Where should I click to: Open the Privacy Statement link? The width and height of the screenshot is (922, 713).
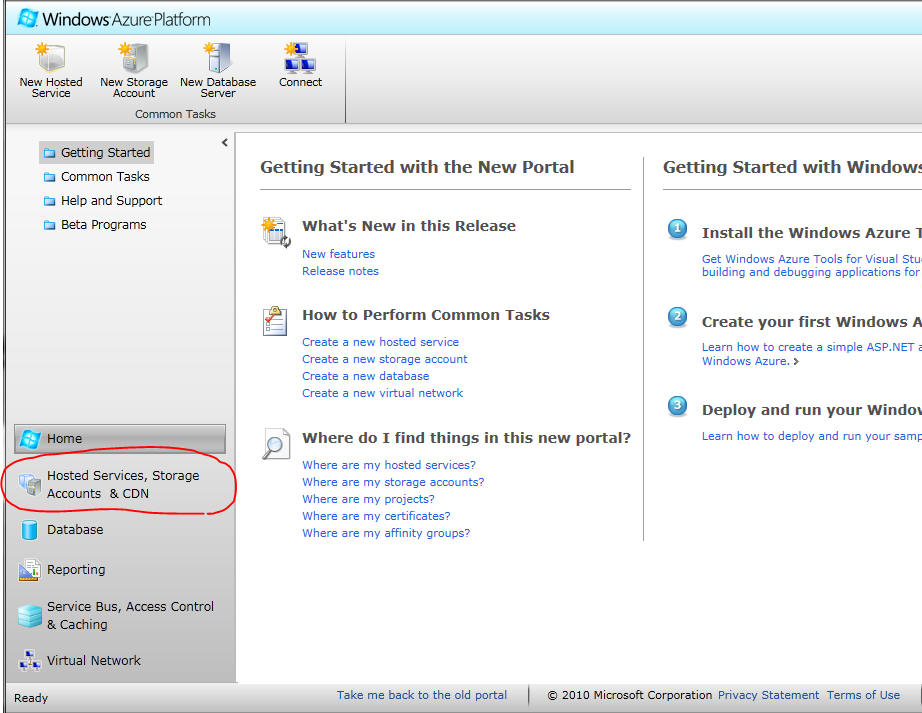768,695
